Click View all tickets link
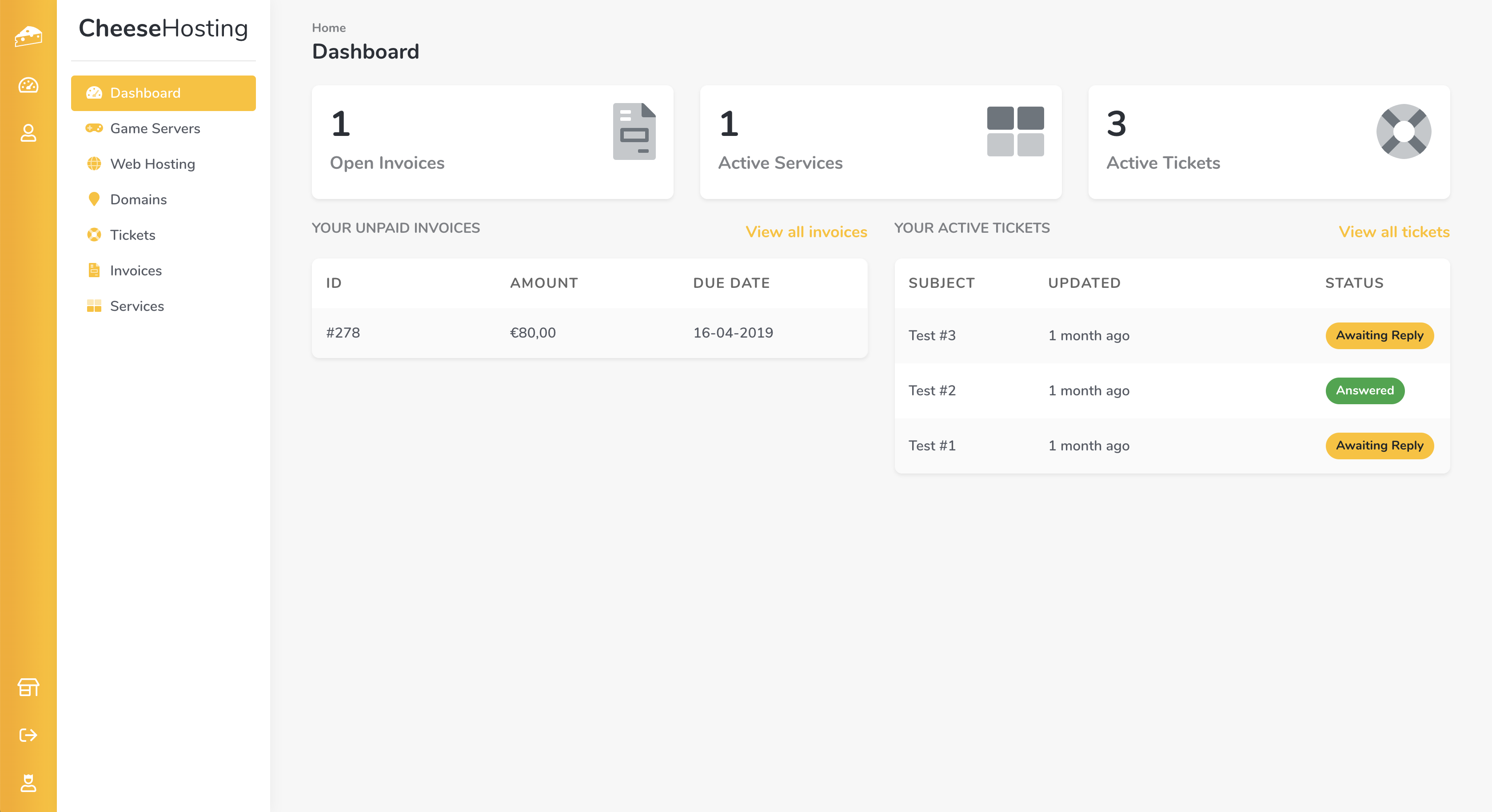This screenshot has width=1492, height=812. click(x=1393, y=232)
